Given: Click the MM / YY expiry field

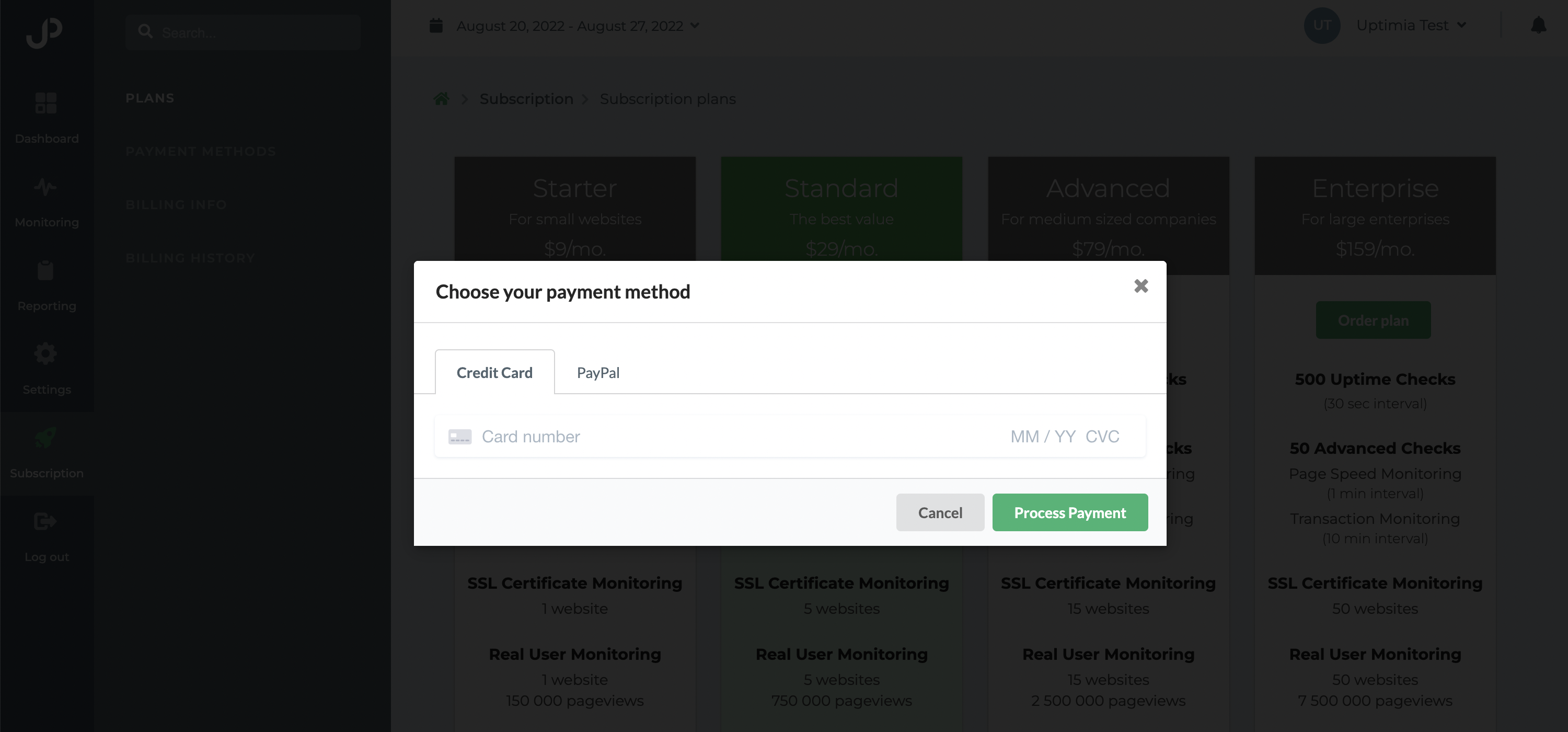Looking at the screenshot, I should click(x=1043, y=437).
